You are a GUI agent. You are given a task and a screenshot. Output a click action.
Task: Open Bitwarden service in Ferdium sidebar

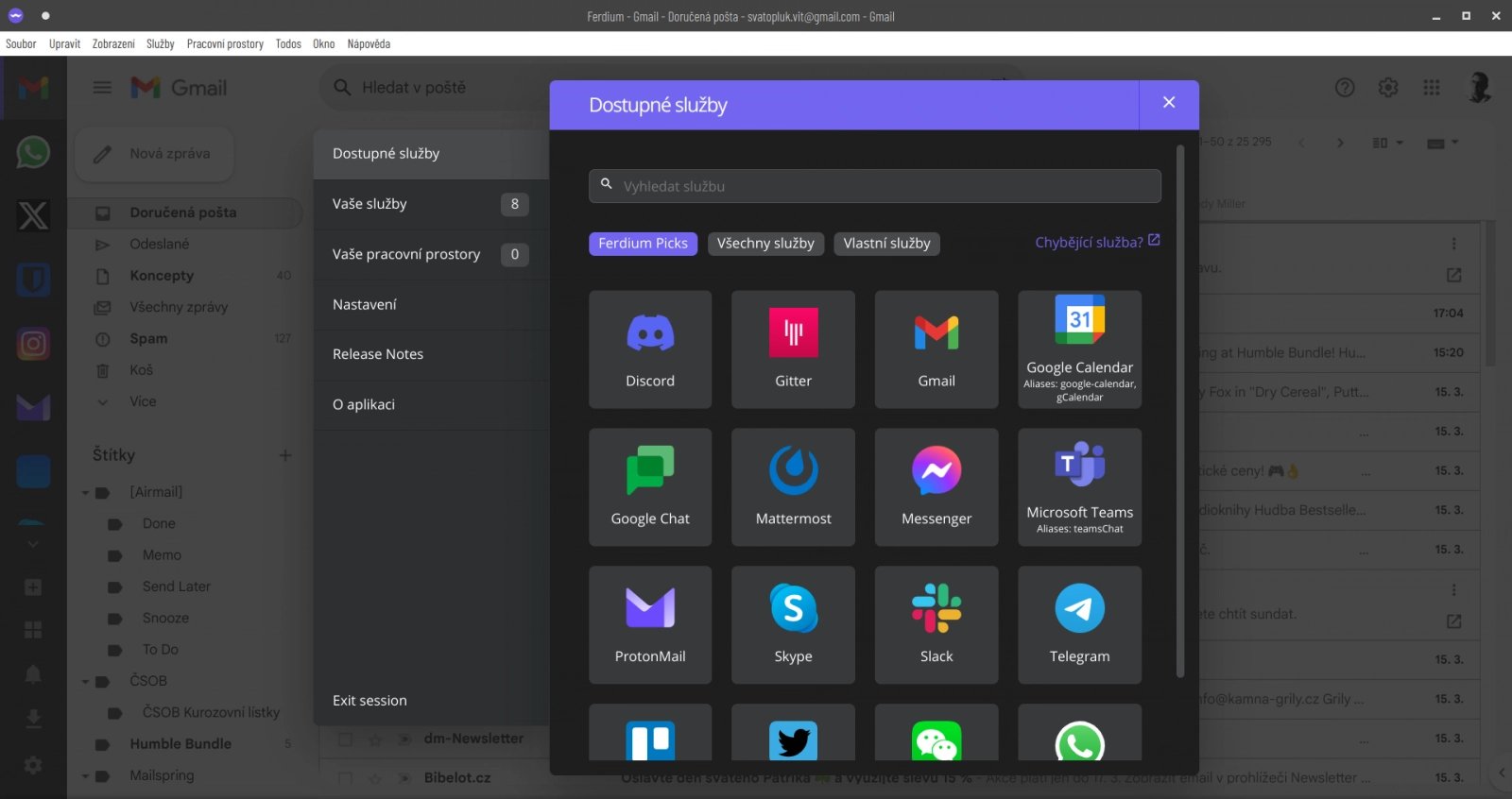coord(33,280)
